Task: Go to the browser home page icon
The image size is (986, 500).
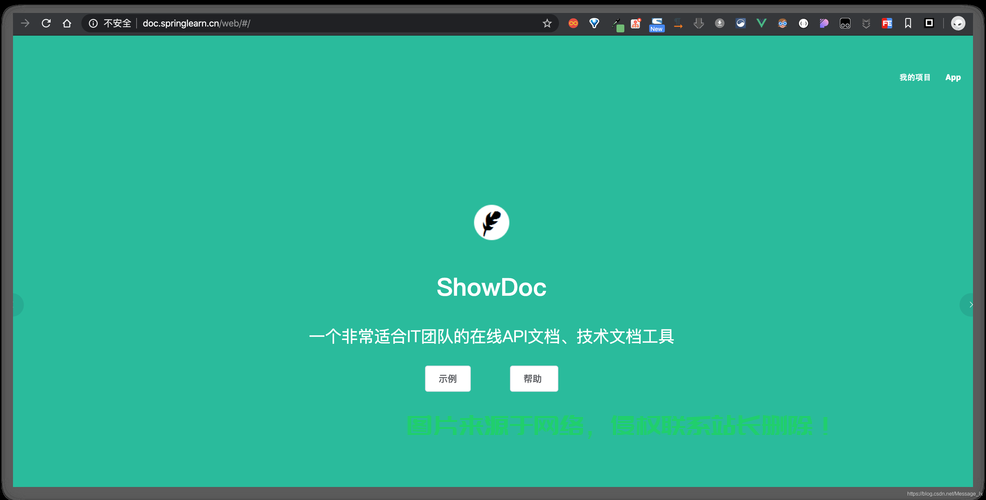Action: pos(67,23)
